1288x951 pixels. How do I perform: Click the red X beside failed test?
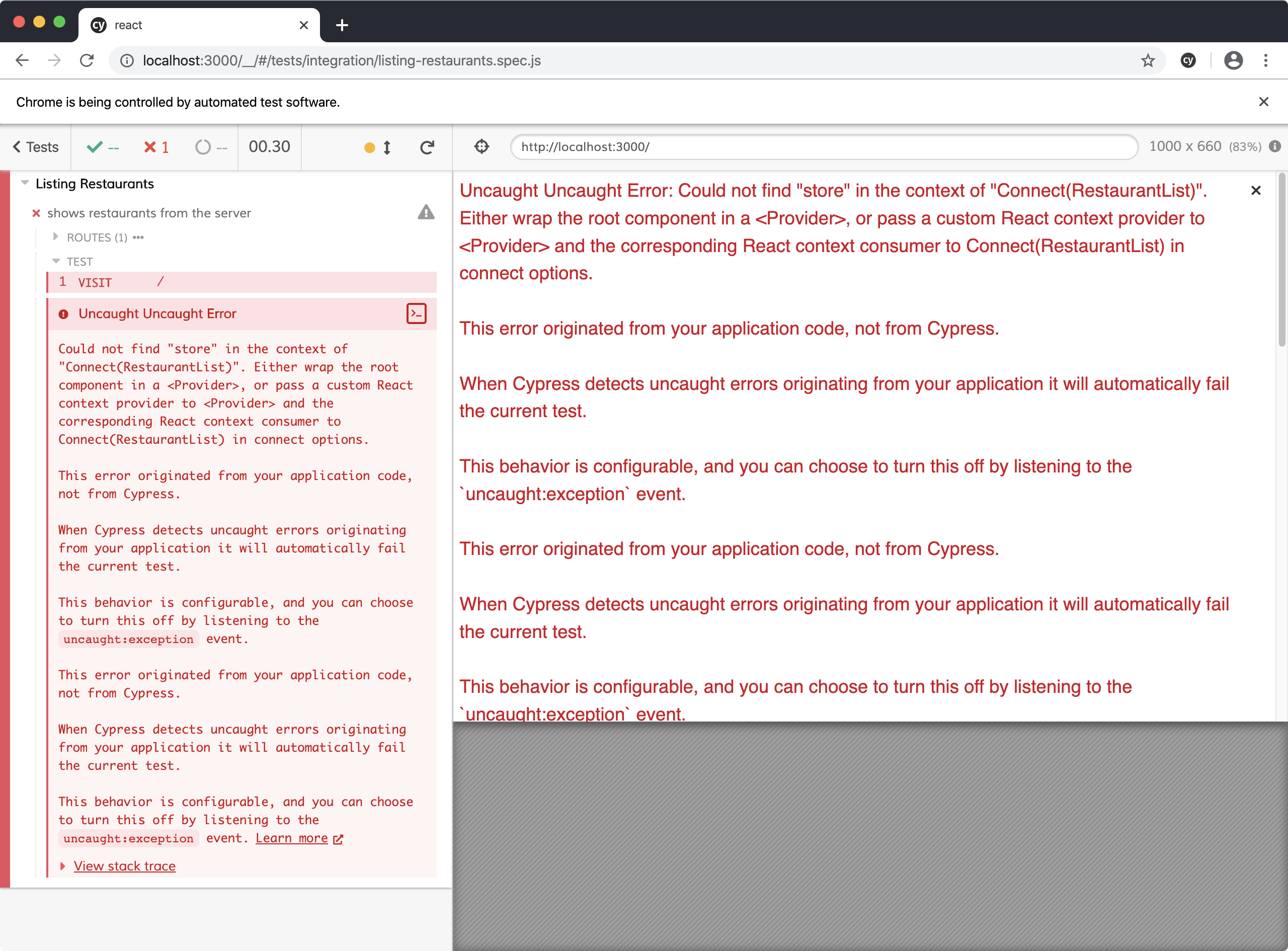(x=36, y=213)
